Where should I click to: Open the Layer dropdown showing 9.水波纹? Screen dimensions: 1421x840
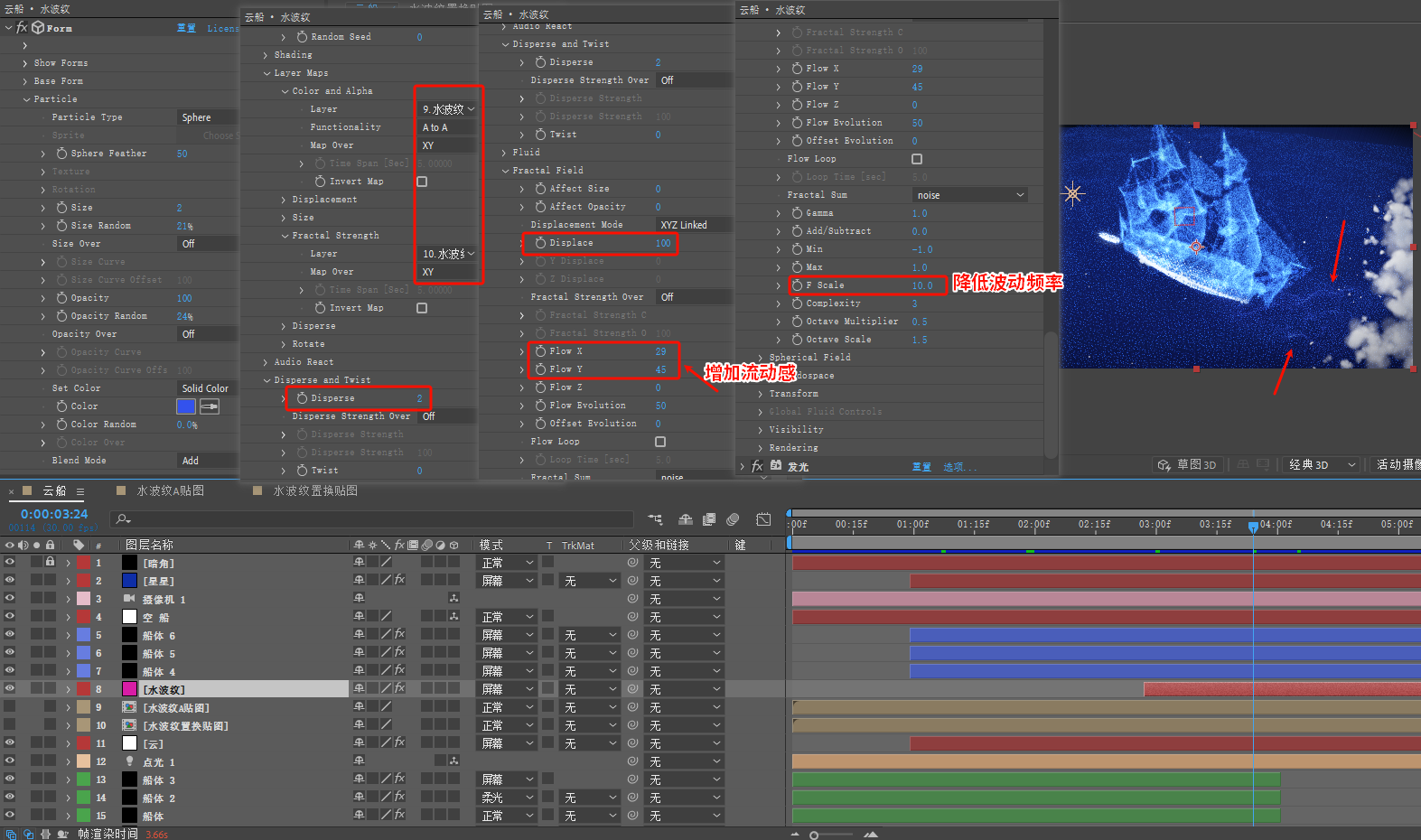point(447,109)
